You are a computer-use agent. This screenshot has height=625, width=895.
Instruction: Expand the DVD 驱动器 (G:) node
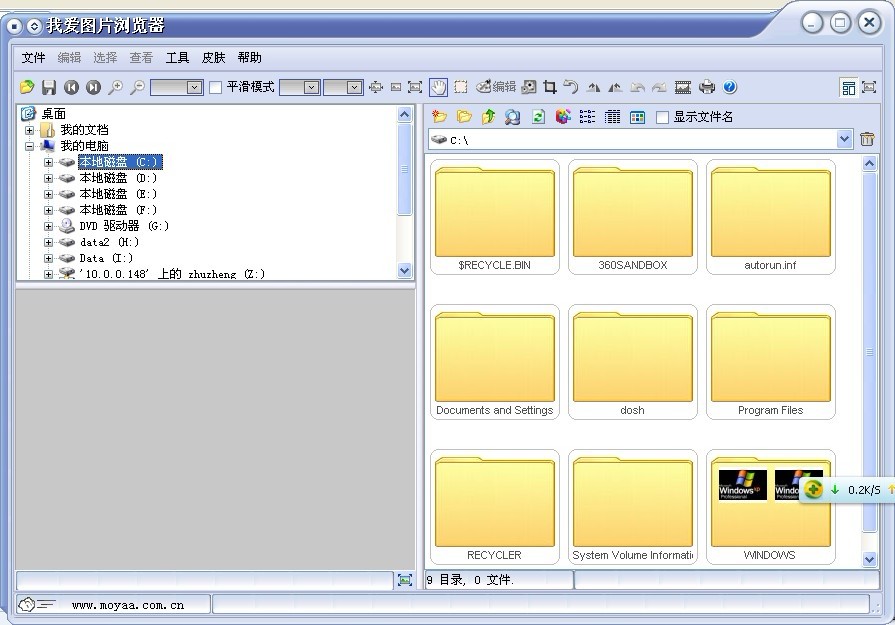coord(49,226)
